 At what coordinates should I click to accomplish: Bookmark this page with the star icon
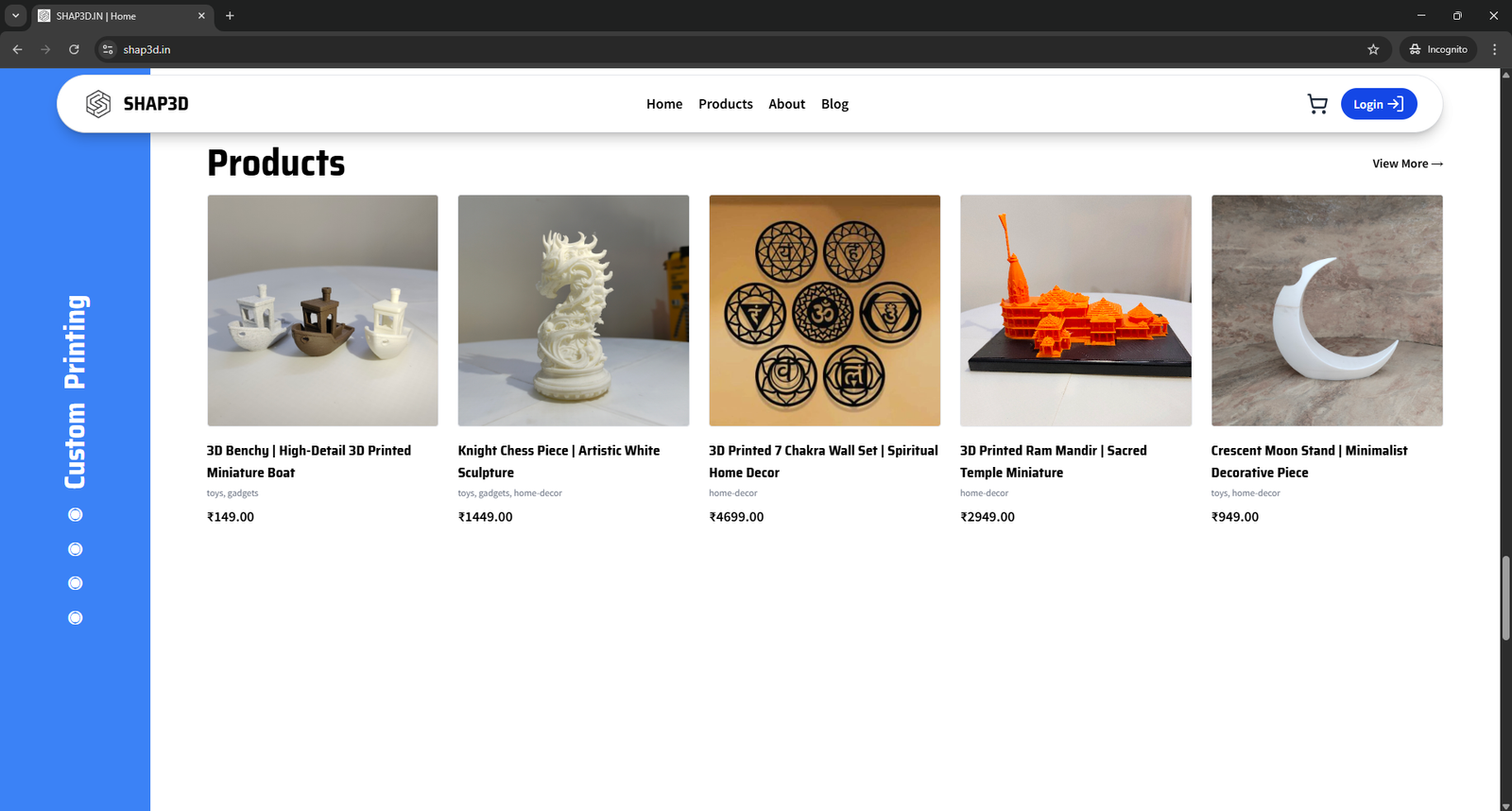click(x=1373, y=49)
